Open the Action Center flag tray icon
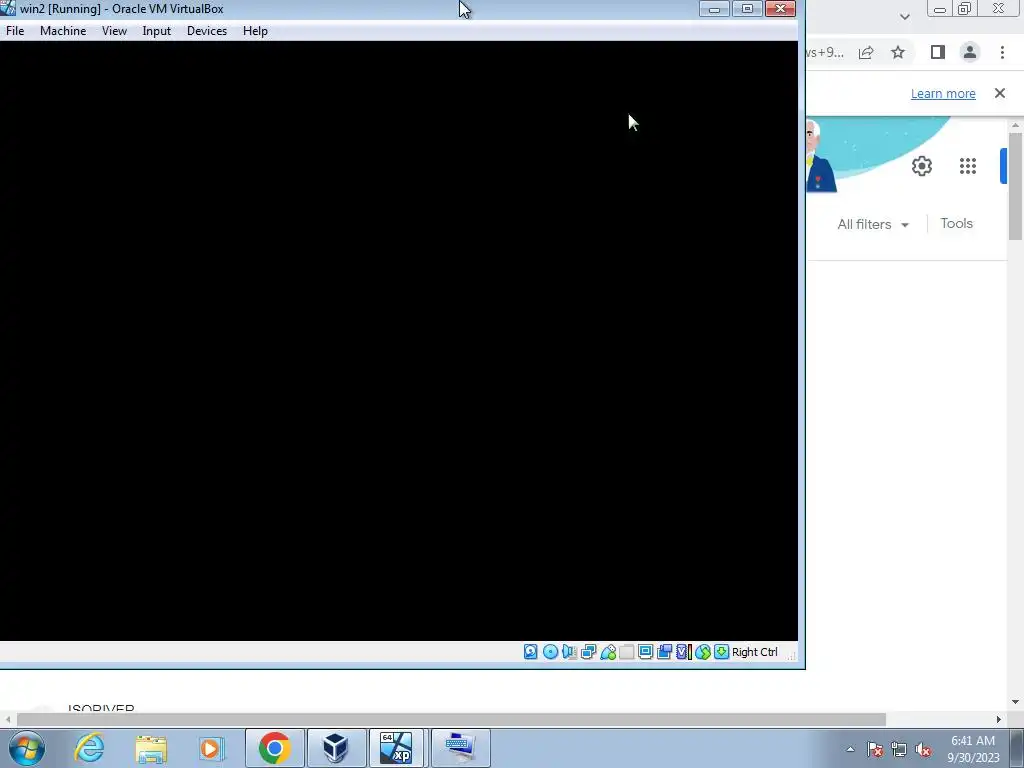The image size is (1024, 768). pos(875,750)
